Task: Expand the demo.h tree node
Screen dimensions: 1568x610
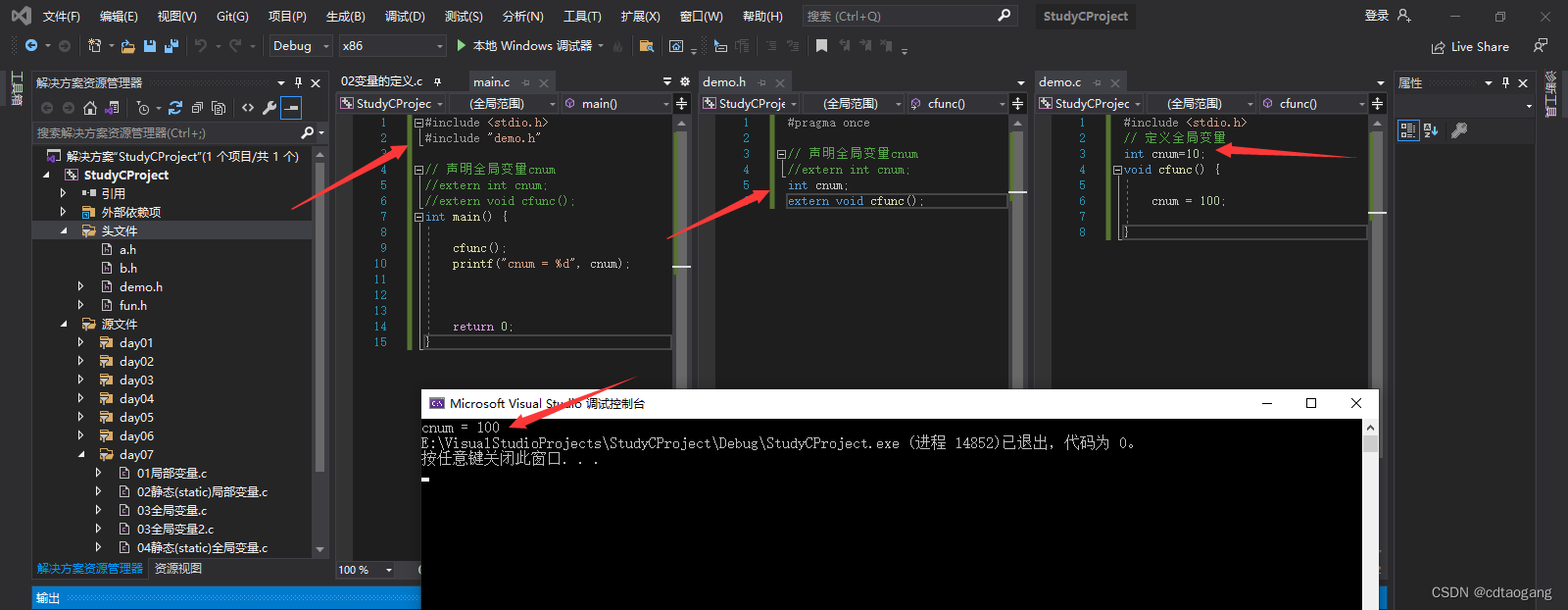Action: (80, 286)
